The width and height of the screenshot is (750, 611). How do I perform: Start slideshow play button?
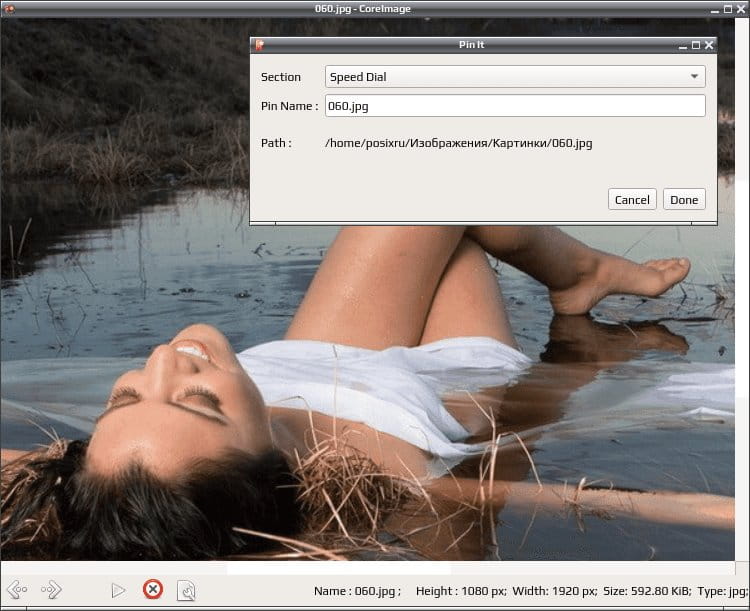tap(118, 590)
